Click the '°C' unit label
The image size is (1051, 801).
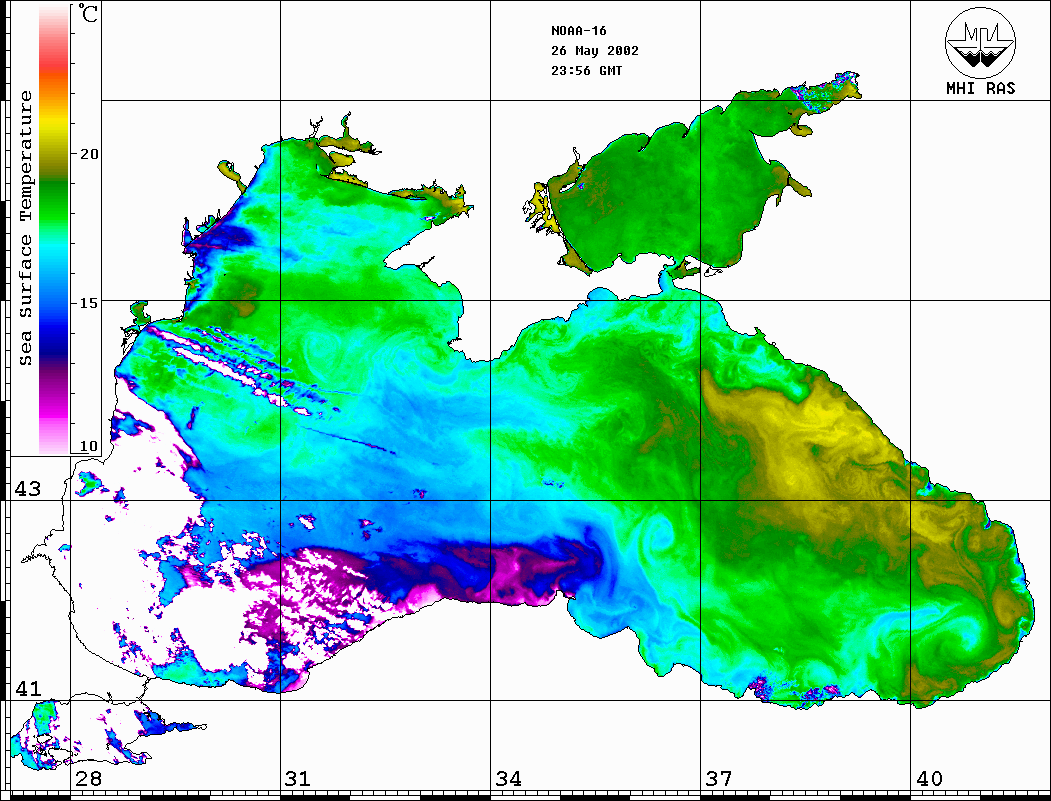pyautogui.click(x=87, y=13)
